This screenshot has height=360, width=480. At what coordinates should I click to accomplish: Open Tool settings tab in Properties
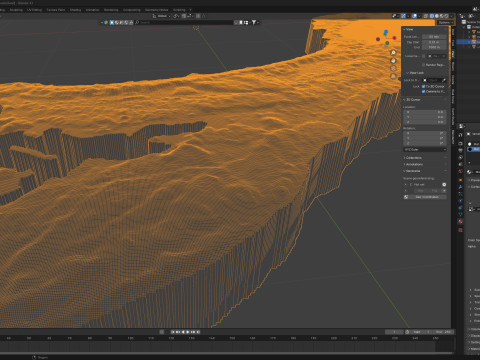[460, 135]
